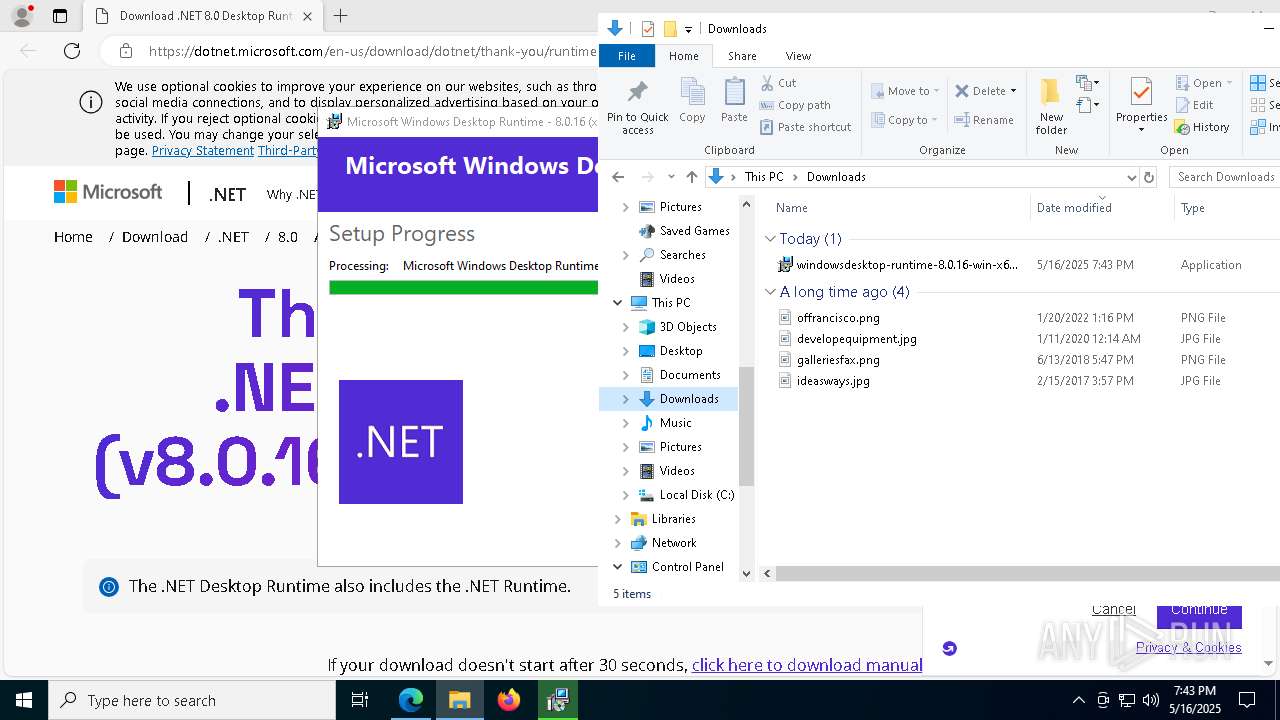Select the Home ribbon tab
The width and height of the screenshot is (1280, 720).
pyautogui.click(x=684, y=56)
